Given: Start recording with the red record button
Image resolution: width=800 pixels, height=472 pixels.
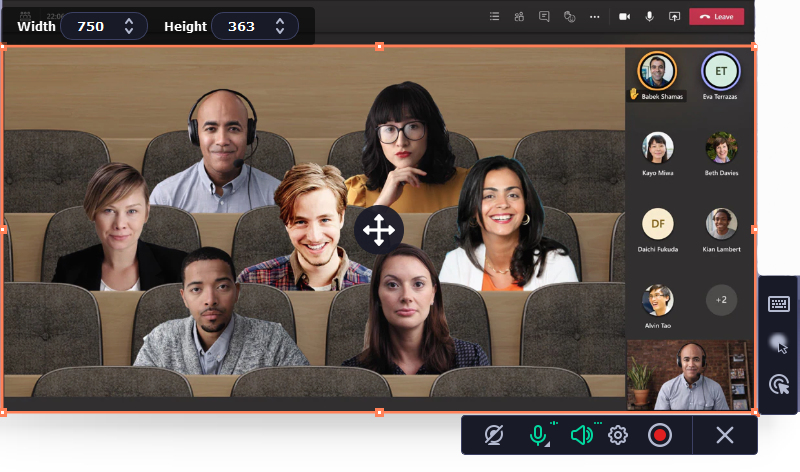Looking at the screenshot, I should [660, 435].
